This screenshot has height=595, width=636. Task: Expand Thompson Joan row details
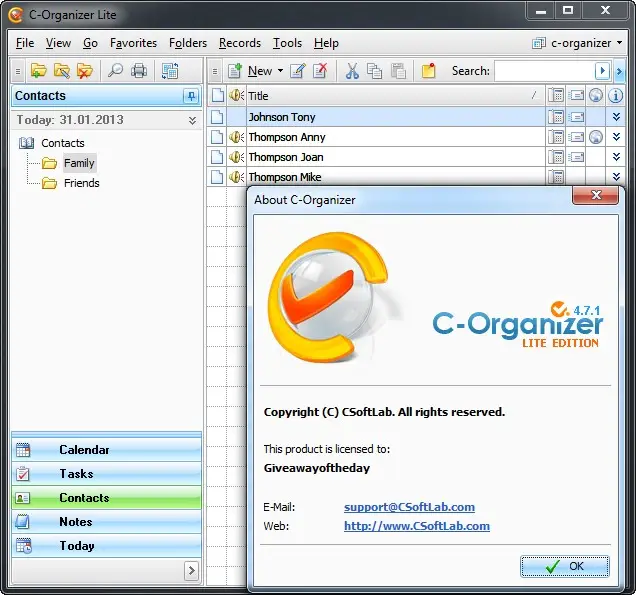616,157
